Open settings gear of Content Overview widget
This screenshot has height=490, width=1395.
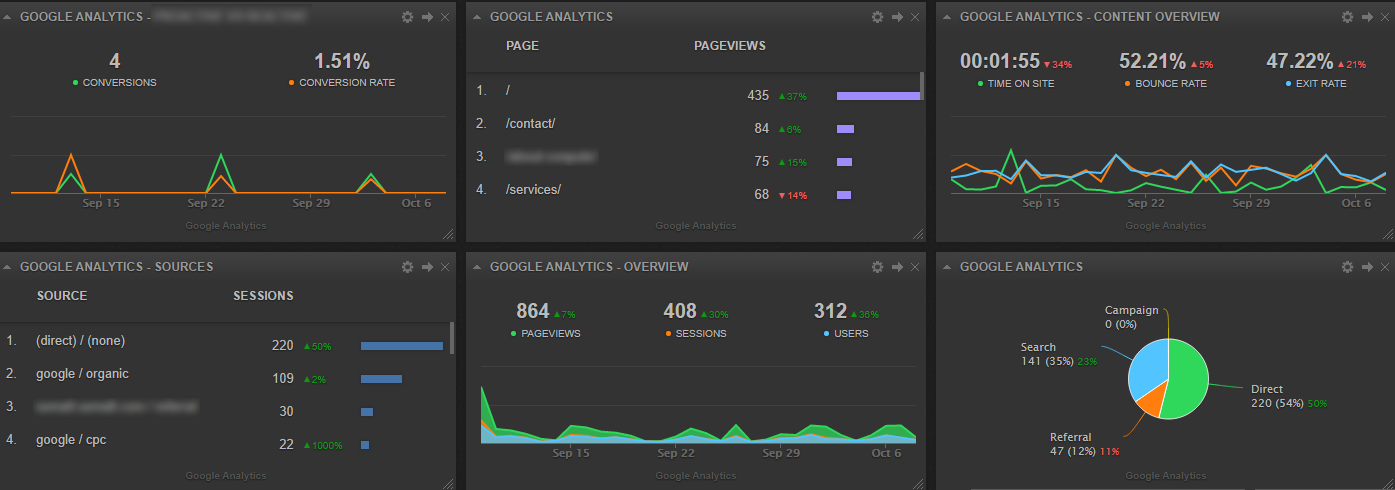click(x=1347, y=17)
